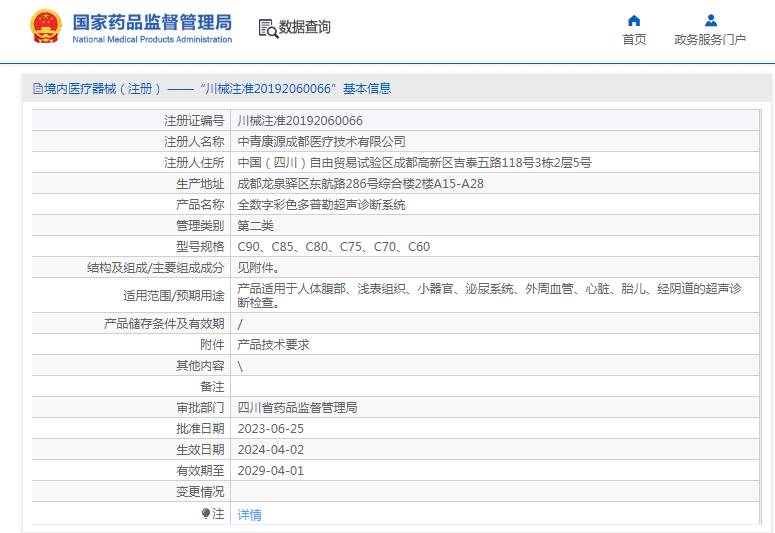Viewport: 775px width, 533px height.
Task: Click the 适用范围 description text
Action: (x=489, y=295)
